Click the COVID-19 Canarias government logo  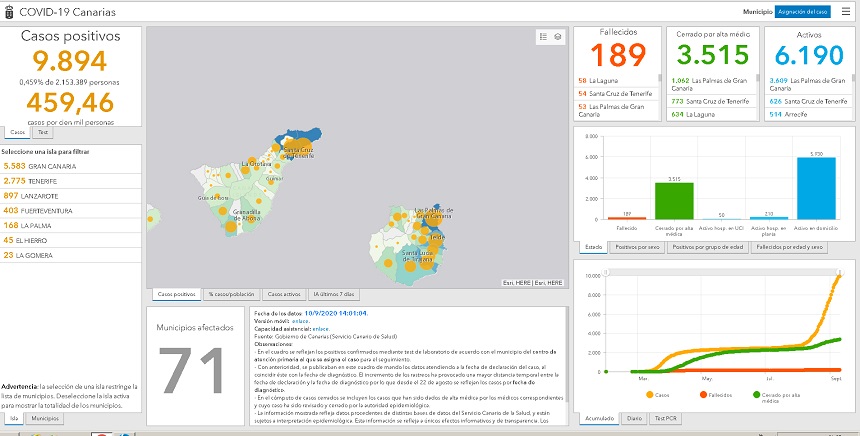tap(9, 11)
